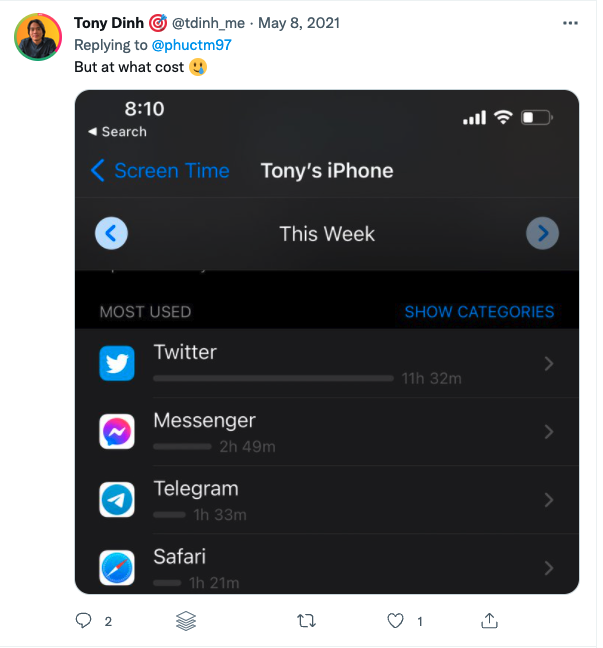The width and height of the screenshot is (603, 648).
Task: Like the tweet with heart icon
Action: 397,621
